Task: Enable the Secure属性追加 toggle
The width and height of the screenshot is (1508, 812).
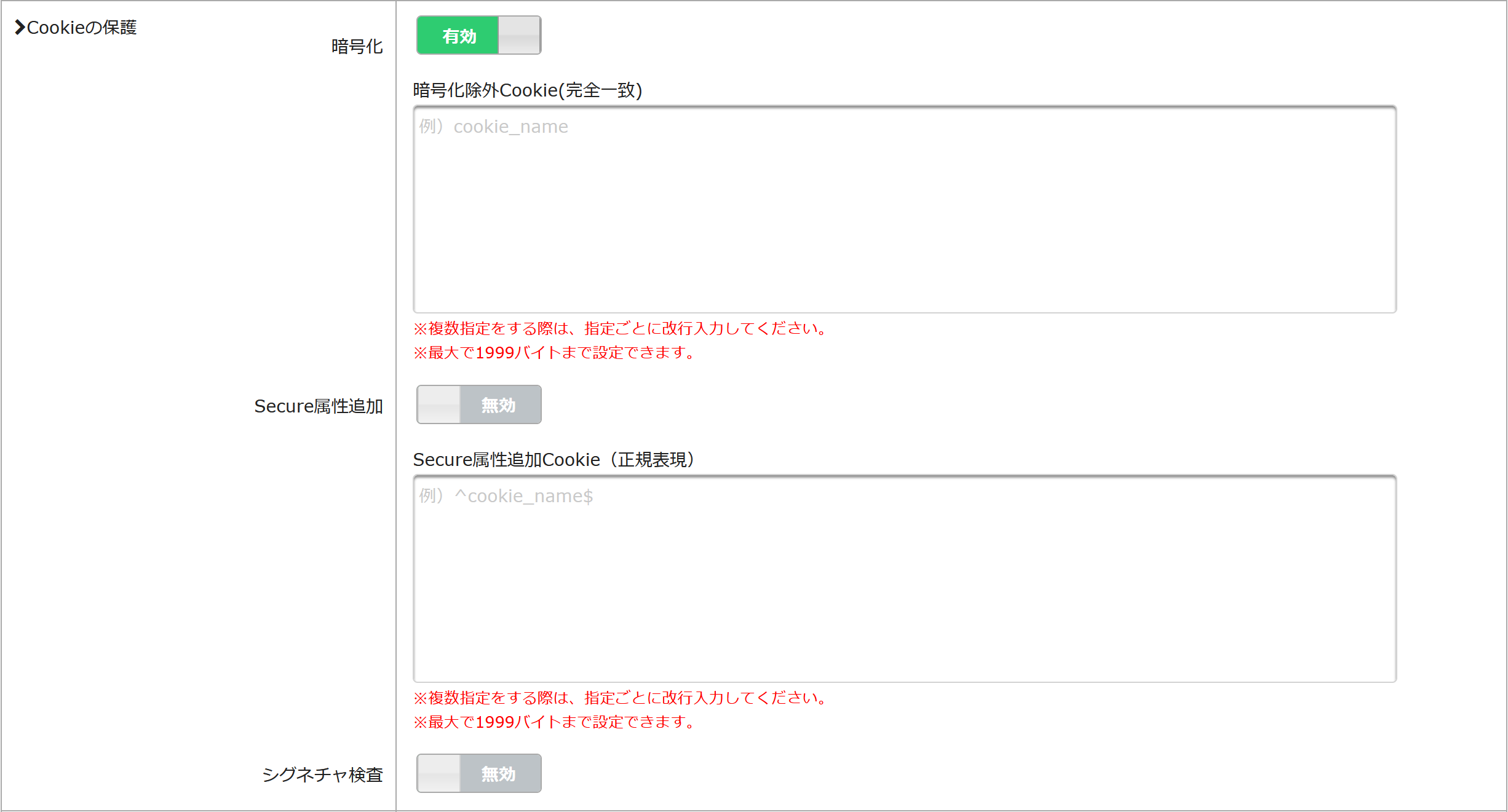Action: click(478, 404)
